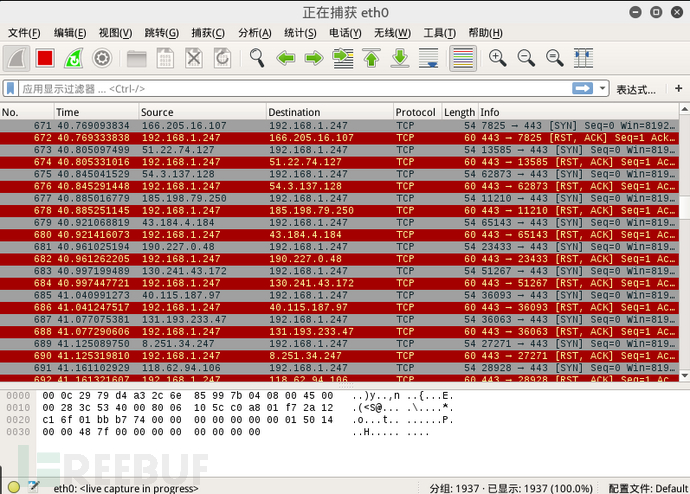Sort by the Time column header
The image size is (690, 494).
click(96, 112)
